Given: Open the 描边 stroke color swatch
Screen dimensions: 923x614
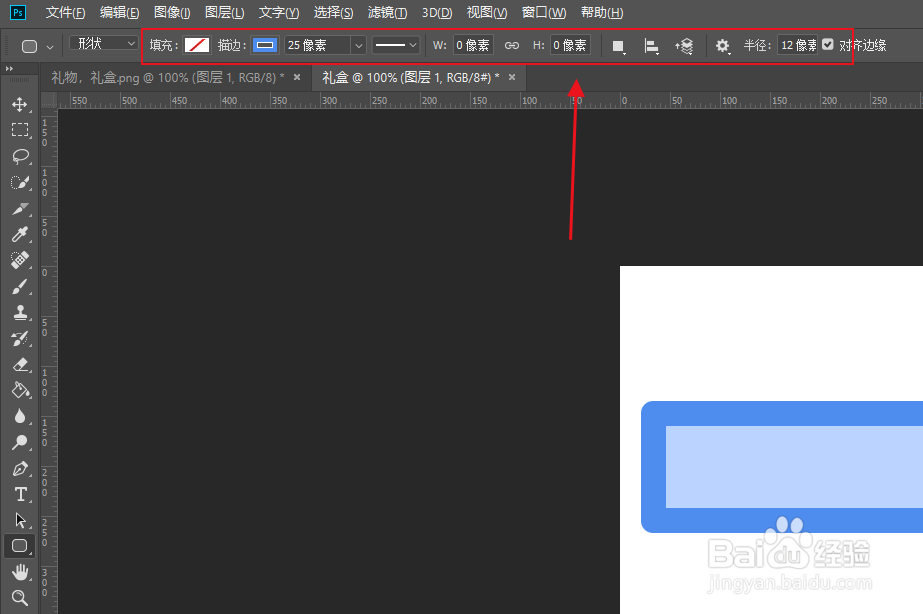Looking at the screenshot, I should click(x=265, y=45).
